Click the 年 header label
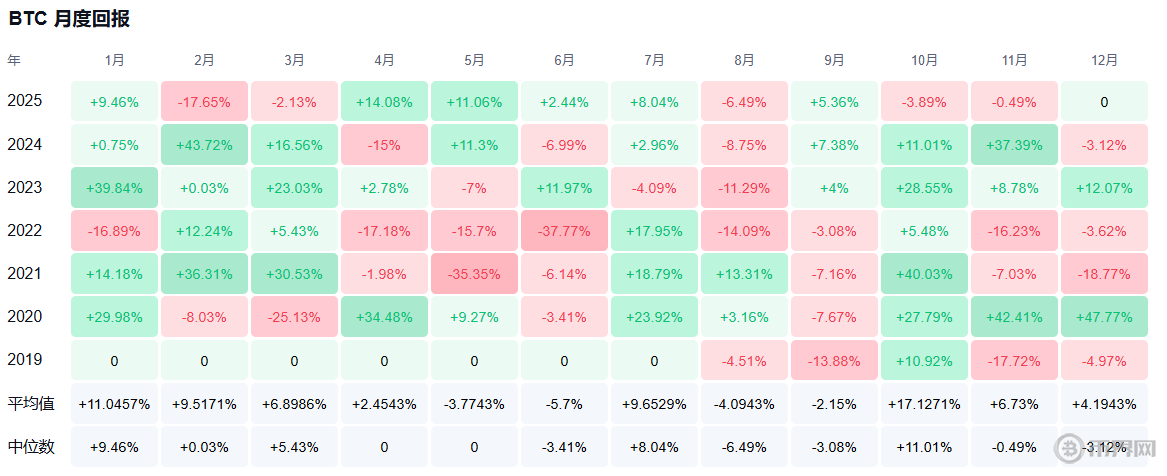Screen dimensions: 1167x476 click(14, 60)
